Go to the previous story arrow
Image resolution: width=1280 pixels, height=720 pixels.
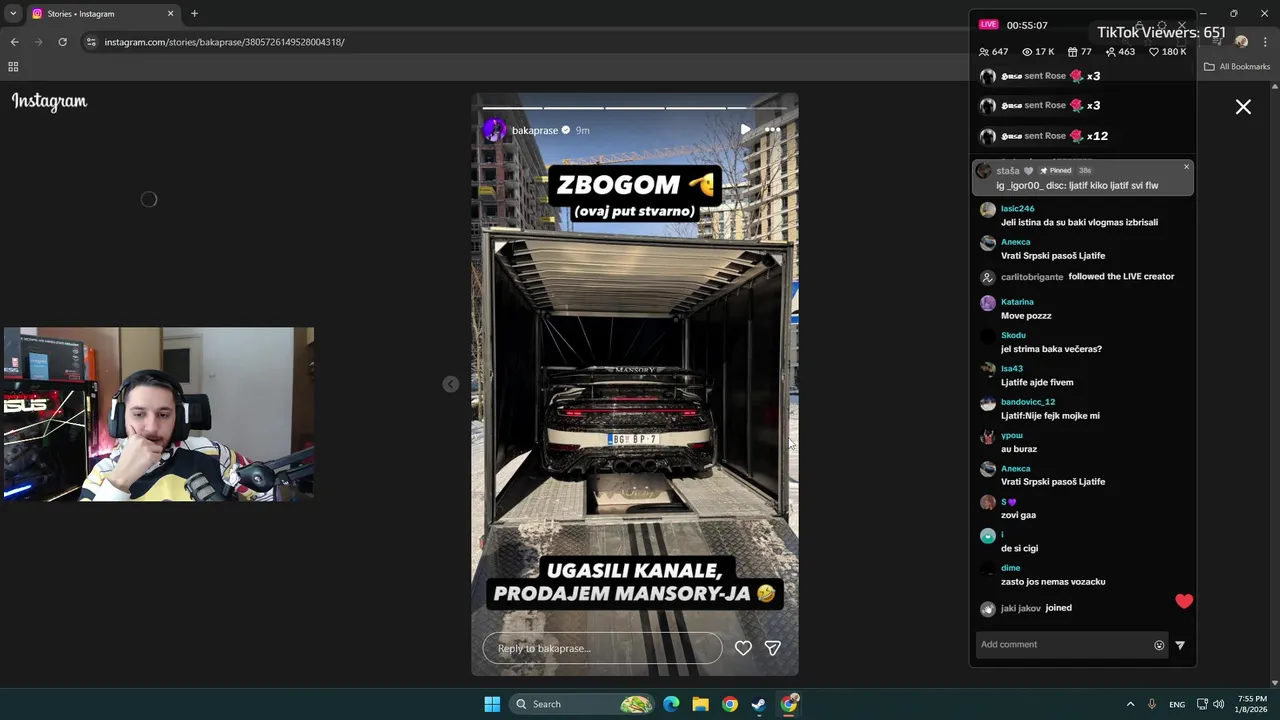coord(451,384)
